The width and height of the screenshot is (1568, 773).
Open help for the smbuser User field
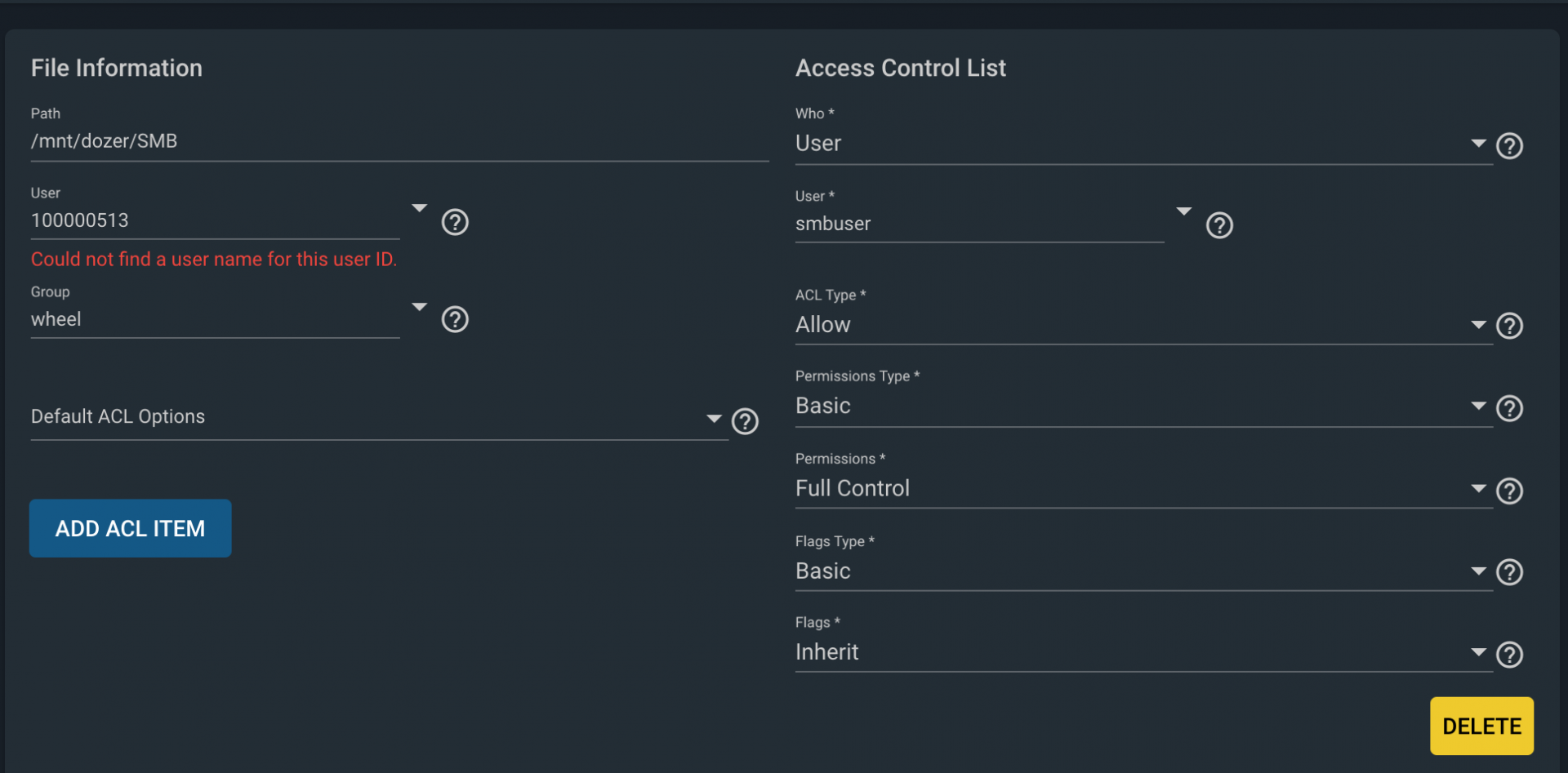pos(1219,225)
